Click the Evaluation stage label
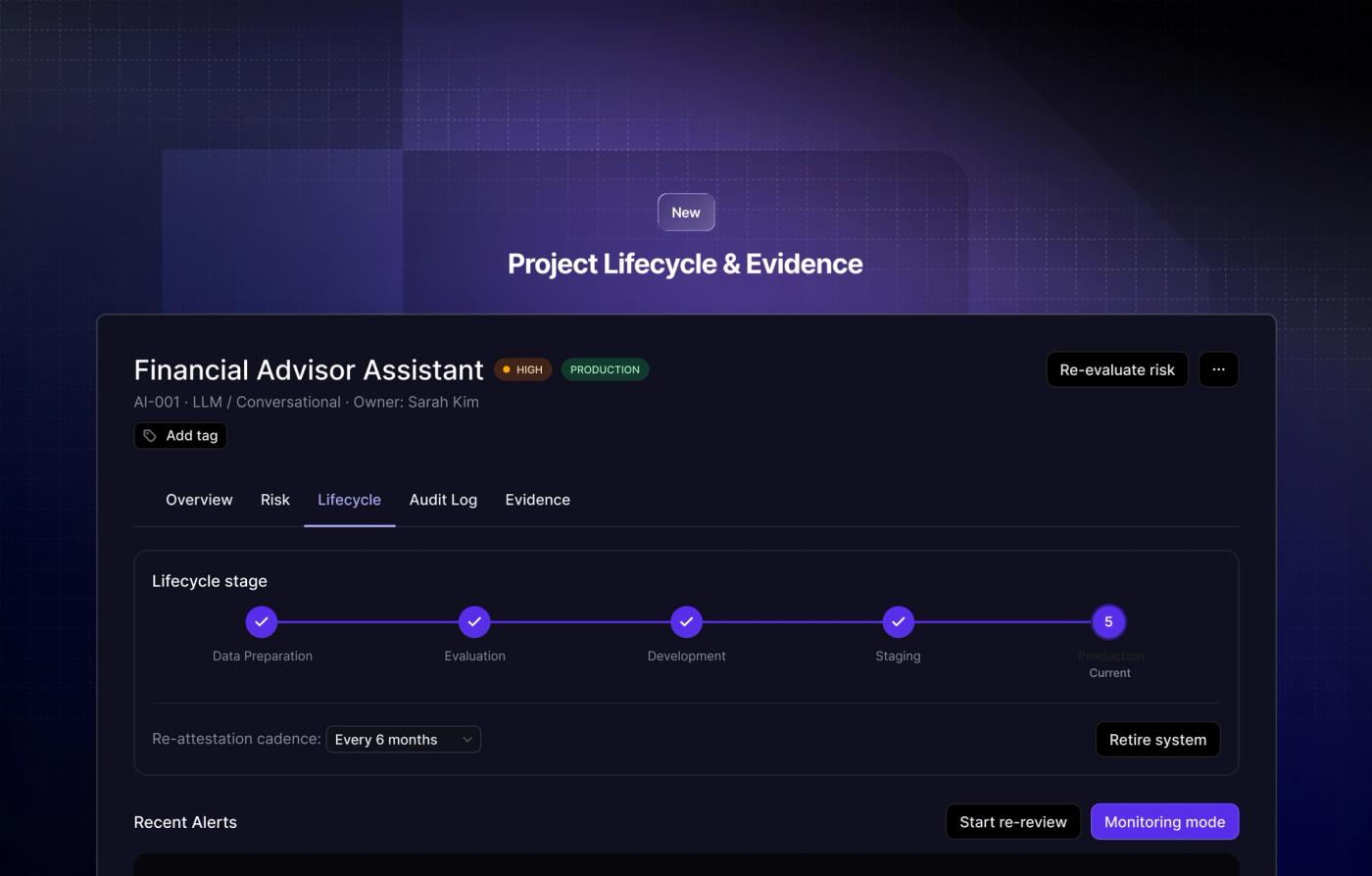The image size is (1372, 876). pos(474,657)
